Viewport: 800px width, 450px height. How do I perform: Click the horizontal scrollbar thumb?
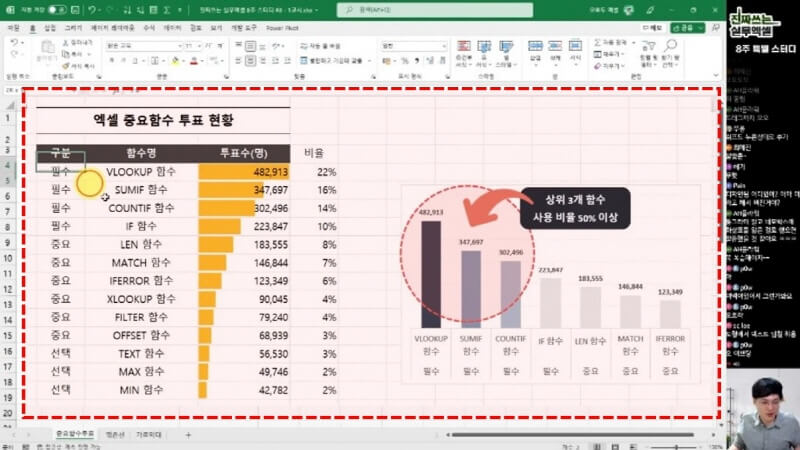pos(571,435)
